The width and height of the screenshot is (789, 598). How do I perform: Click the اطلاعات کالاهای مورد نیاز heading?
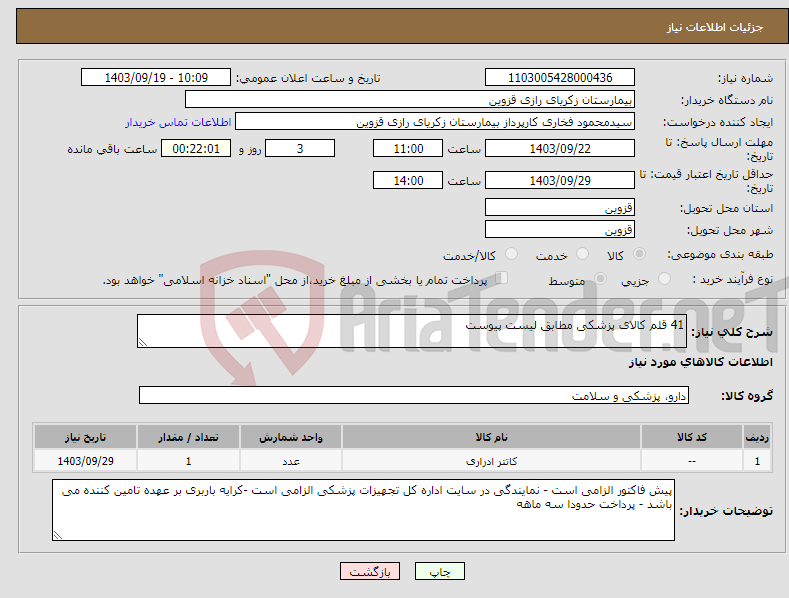[700, 362]
